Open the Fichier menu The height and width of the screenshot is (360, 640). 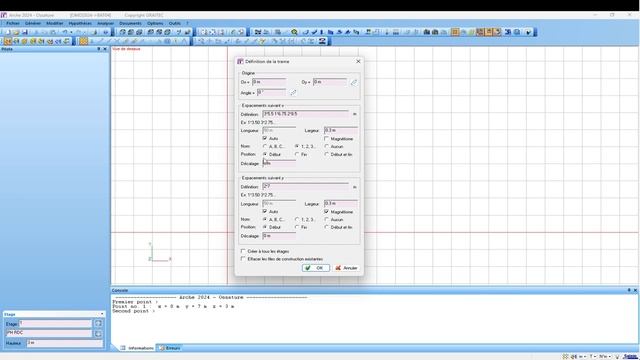(x=13, y=23)
